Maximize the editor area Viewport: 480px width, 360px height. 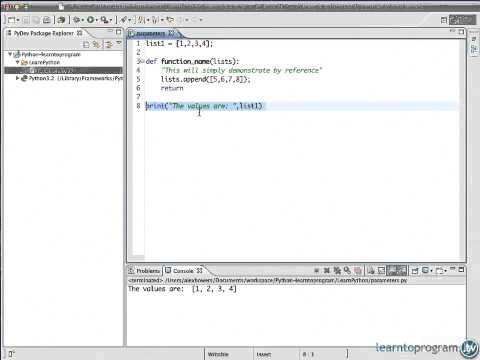[x=461, y=32]
